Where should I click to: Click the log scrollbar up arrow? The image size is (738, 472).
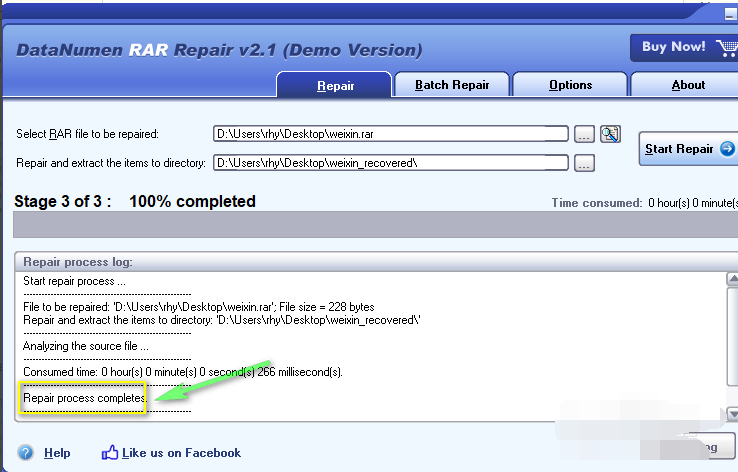click(x=732, y=280)
